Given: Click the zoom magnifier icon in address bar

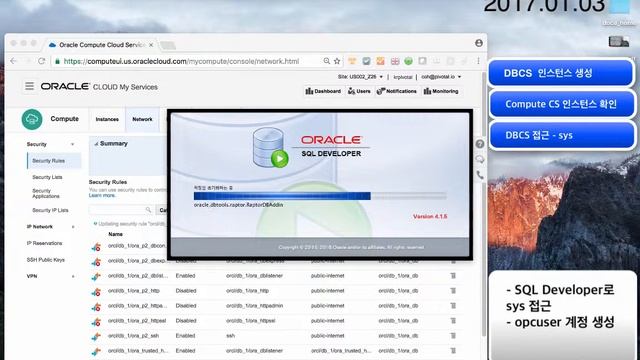Looking at the screenshot, I should point(327,61).
